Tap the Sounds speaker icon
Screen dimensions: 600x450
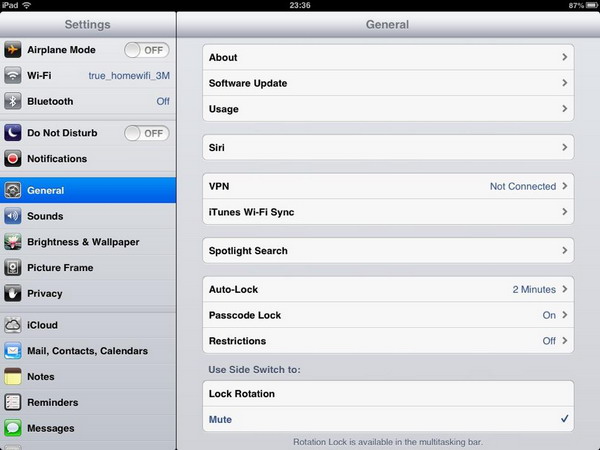[x=13, y=216]
